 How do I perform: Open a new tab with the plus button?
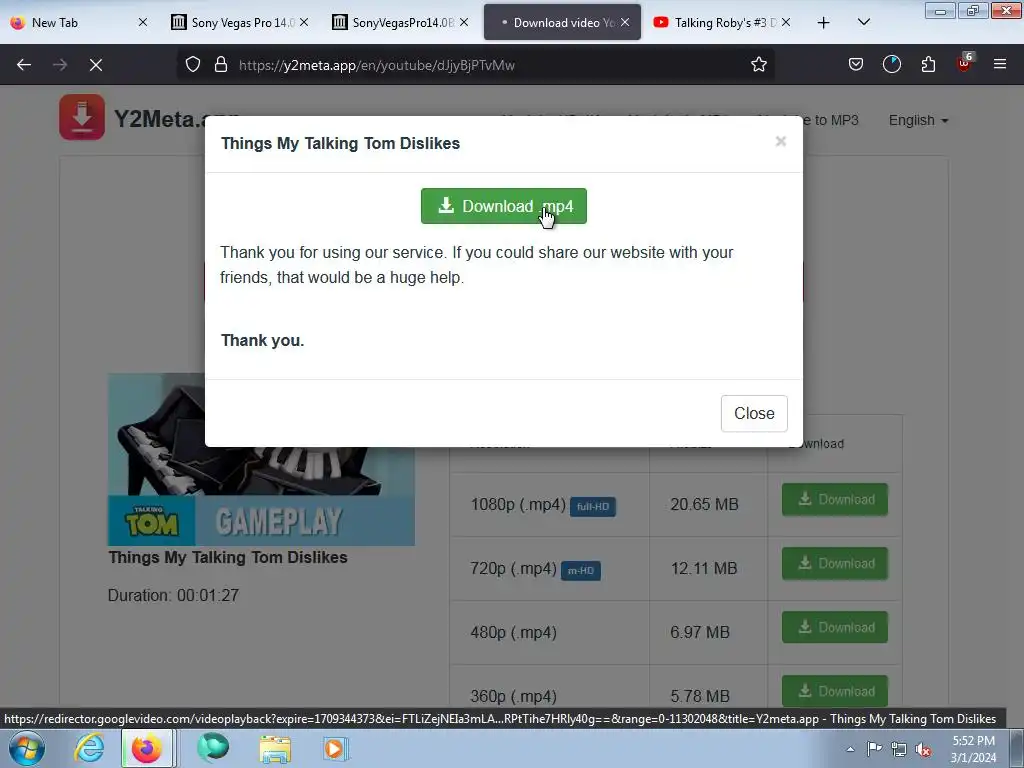click(x=824, y=23)
